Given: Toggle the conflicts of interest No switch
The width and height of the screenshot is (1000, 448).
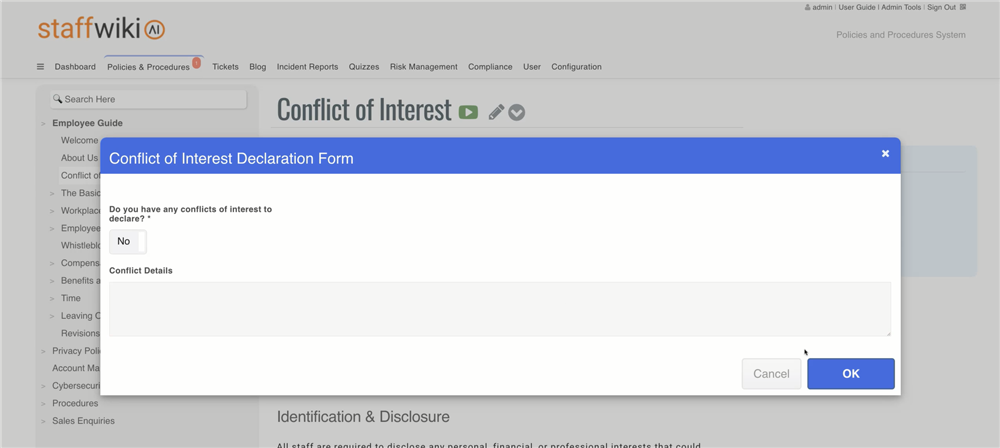Looking at the screenshot, I should [x=127, y=241].
